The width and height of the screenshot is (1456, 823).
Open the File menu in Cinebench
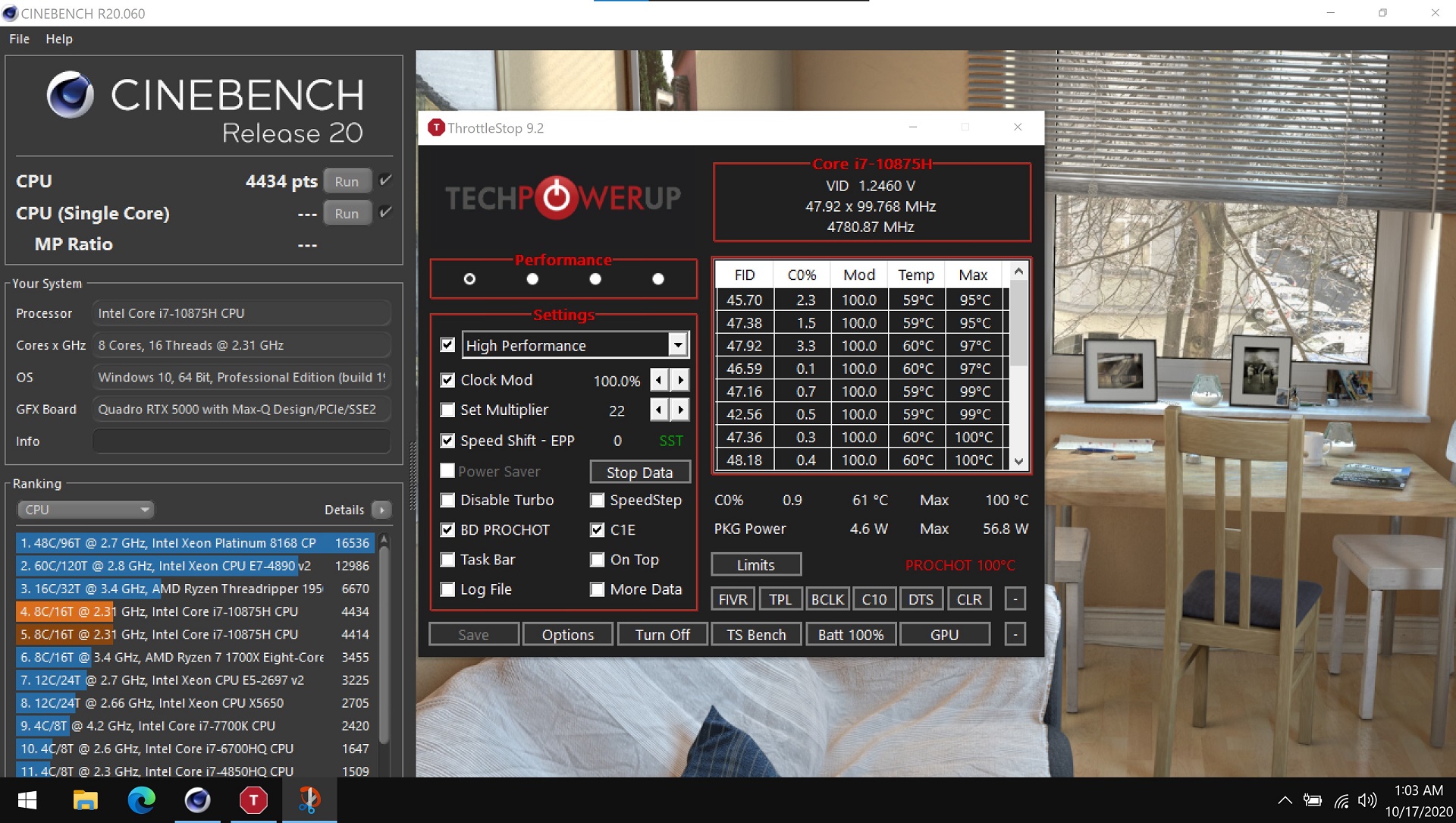click(19, 39)
